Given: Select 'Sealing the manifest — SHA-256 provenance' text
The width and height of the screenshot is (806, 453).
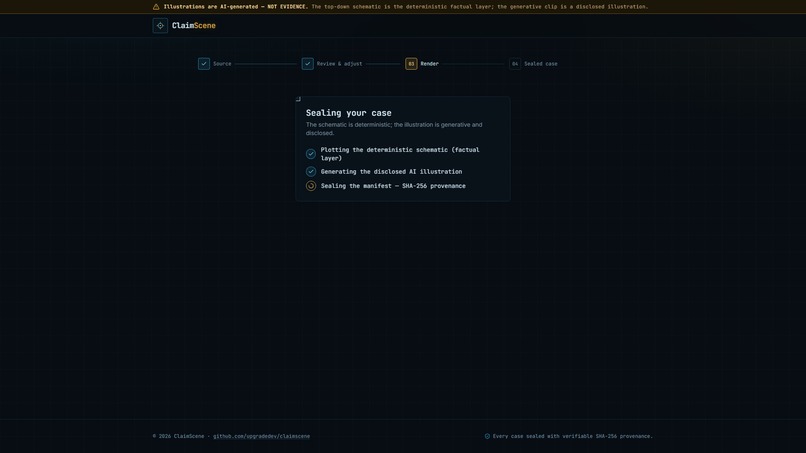Looking at the screenshot, I should (x=393, y=186).
